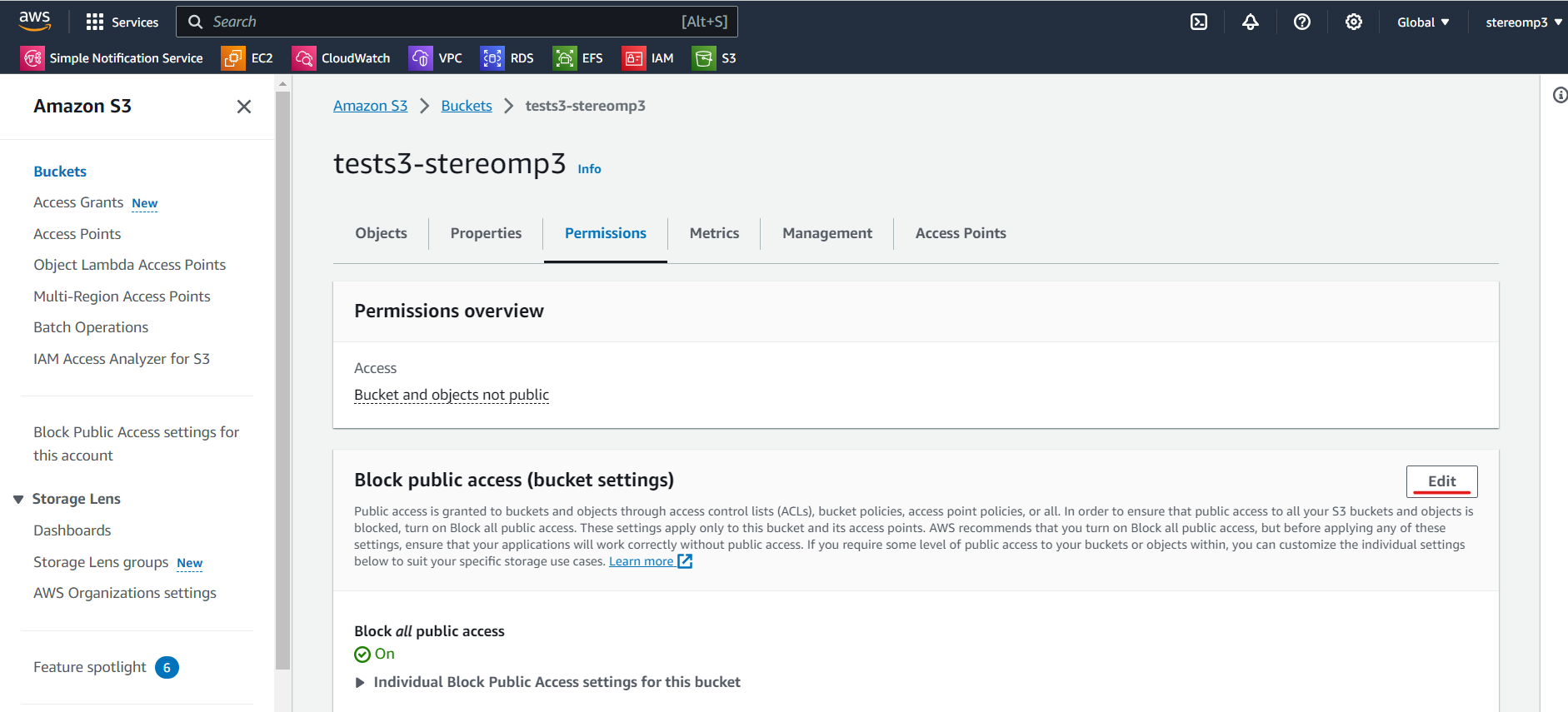Viewport: 1568px width, 712px height.
Task: Open the Management tab
Action: point(827,234)
